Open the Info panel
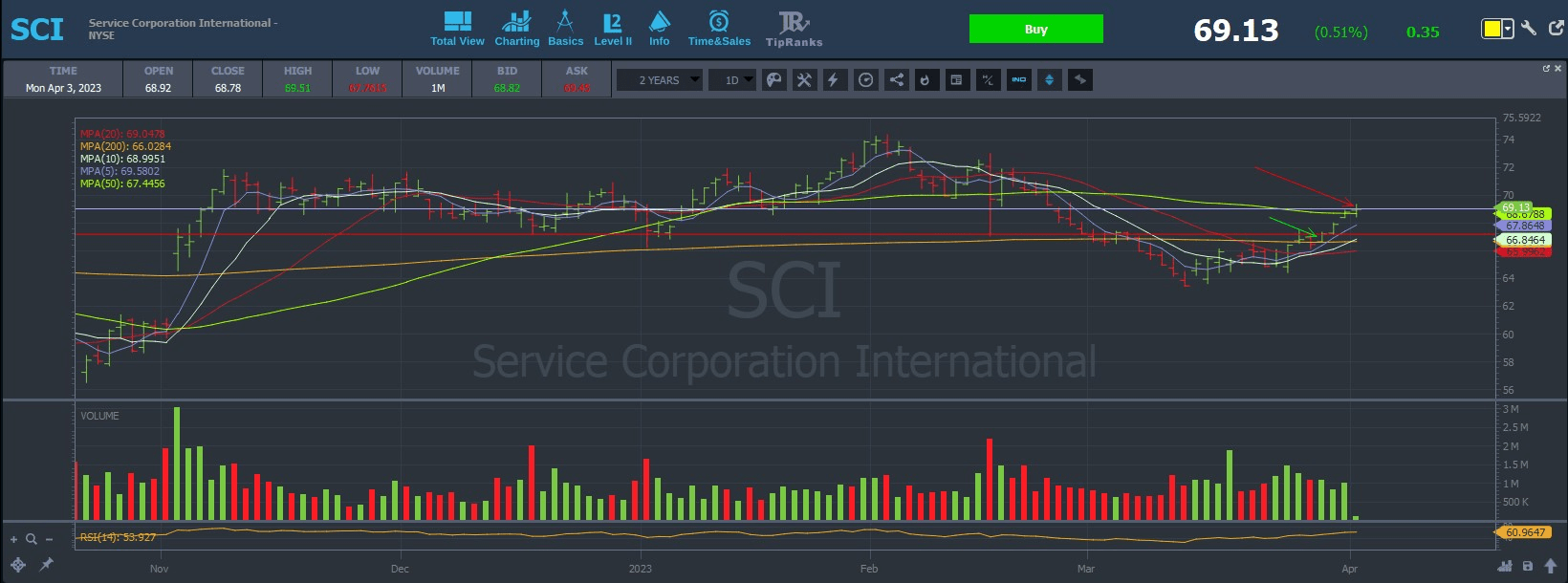The width and height of the screenshot is (1568, 583). (x=660, y=29)
